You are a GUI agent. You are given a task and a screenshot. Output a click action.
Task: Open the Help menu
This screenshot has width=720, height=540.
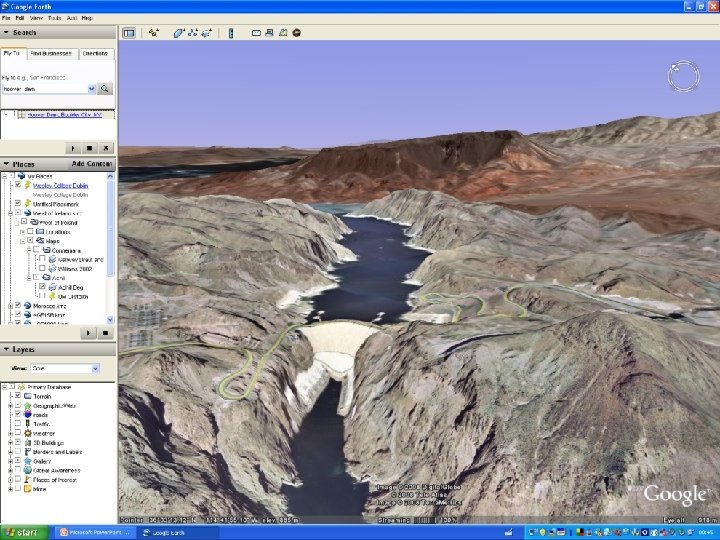87,18
